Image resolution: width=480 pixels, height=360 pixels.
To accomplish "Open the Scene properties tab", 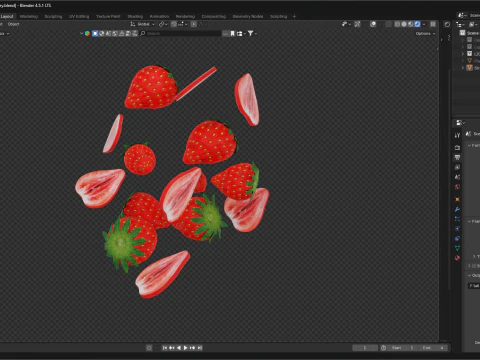I will click(457, 177).
